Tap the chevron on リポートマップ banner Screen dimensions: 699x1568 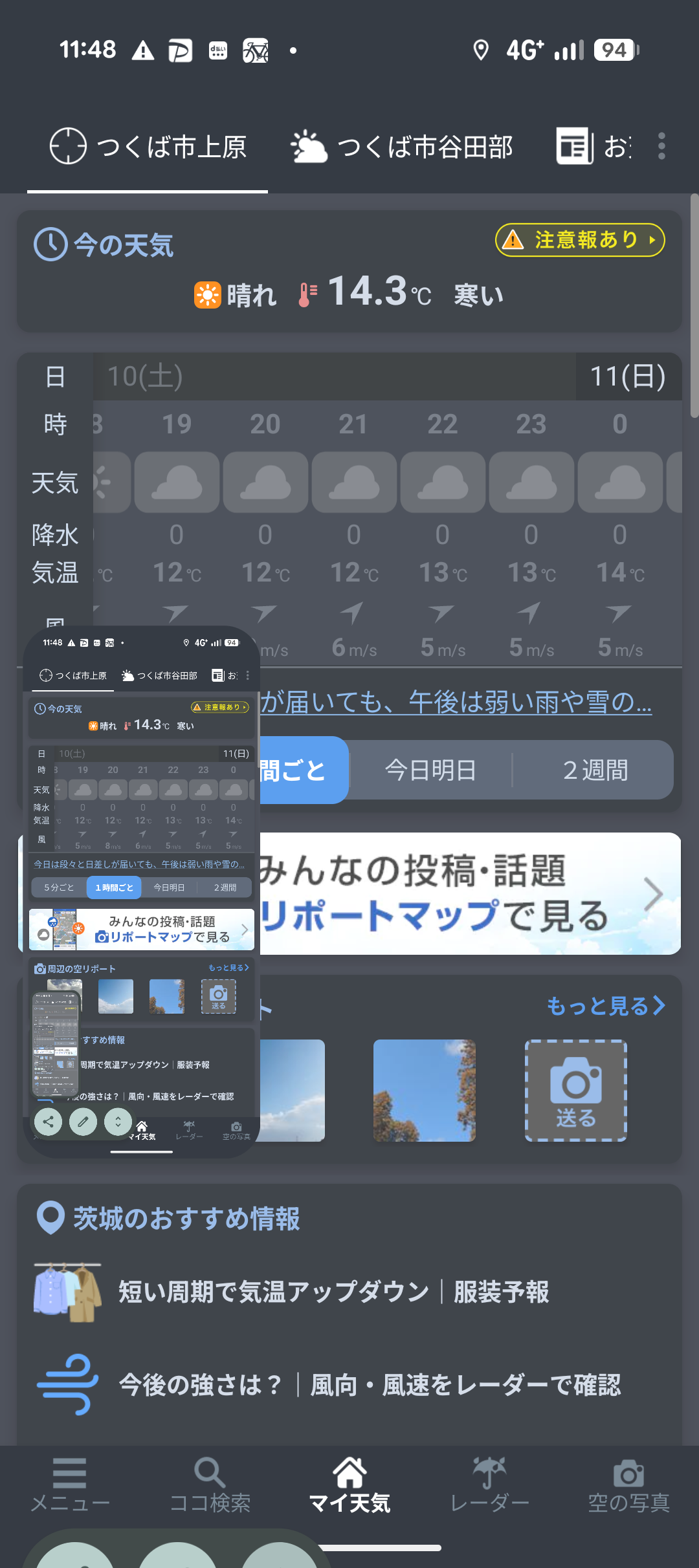tap(653, 894)
